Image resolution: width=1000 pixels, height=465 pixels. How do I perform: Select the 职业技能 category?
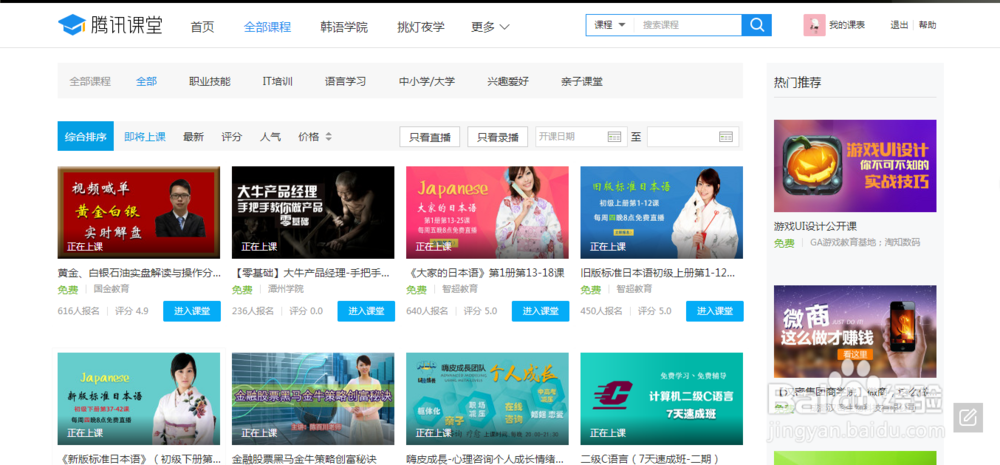[210, 82]
